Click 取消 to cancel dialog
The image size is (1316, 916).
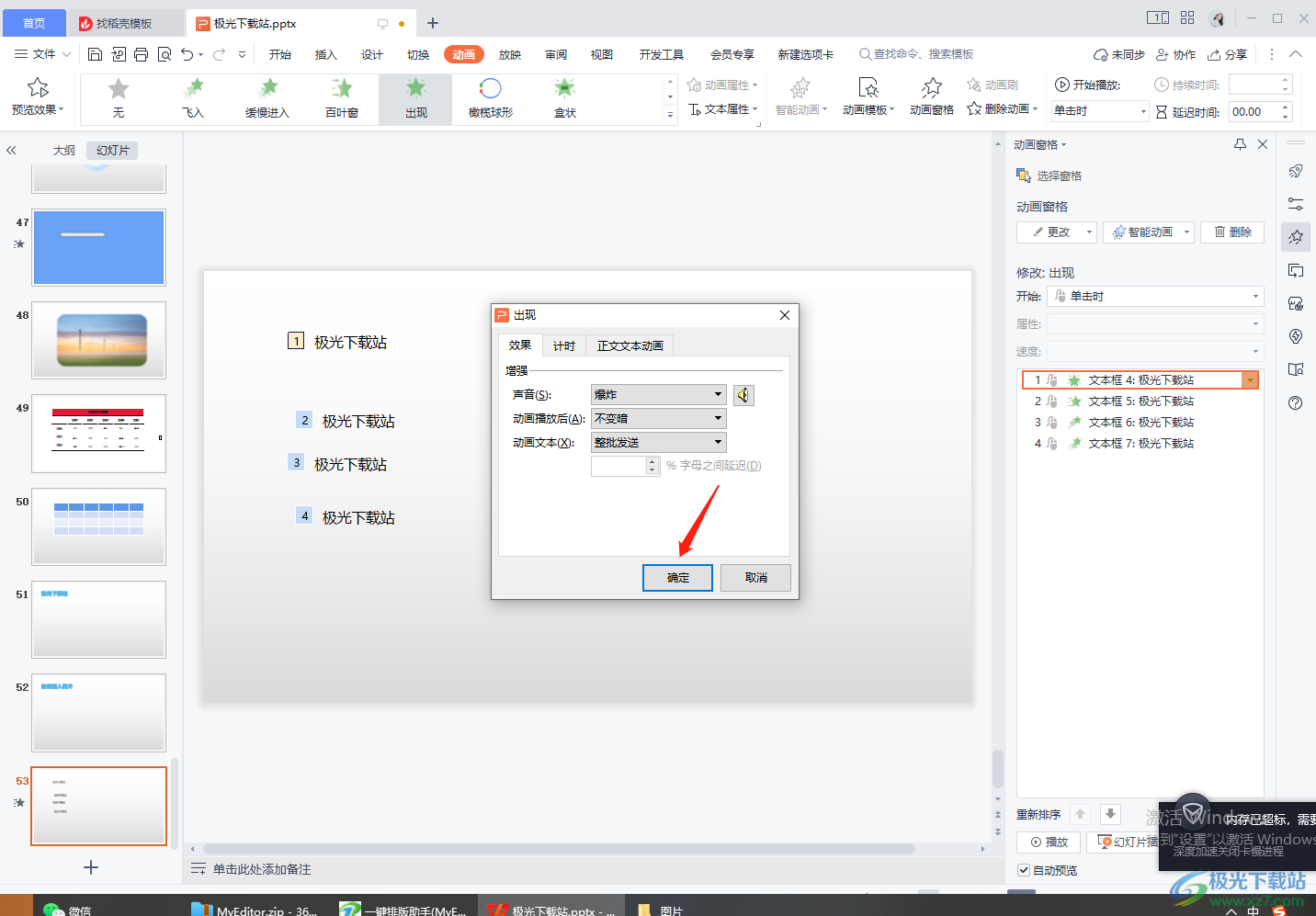coord(755,578)
